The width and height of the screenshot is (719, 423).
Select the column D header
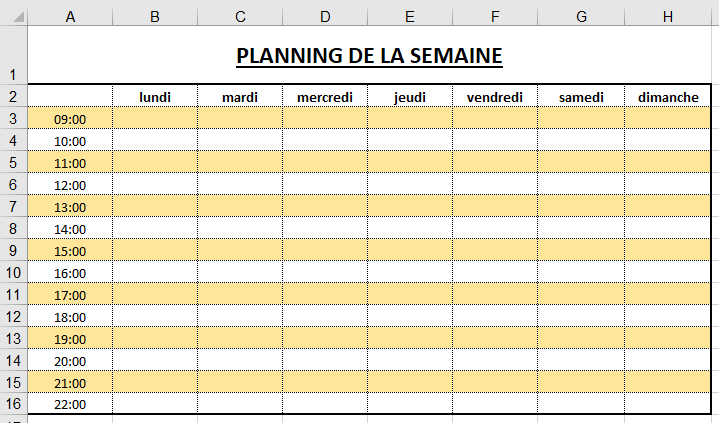(x=325, y=15)
